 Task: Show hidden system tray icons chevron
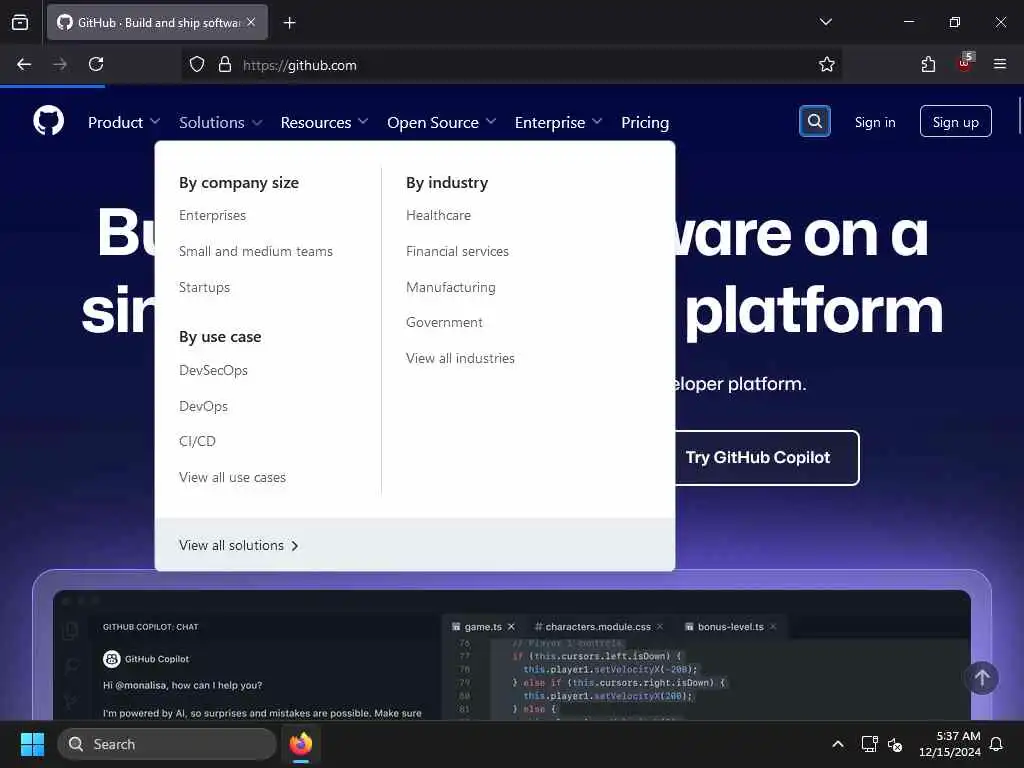838,744
